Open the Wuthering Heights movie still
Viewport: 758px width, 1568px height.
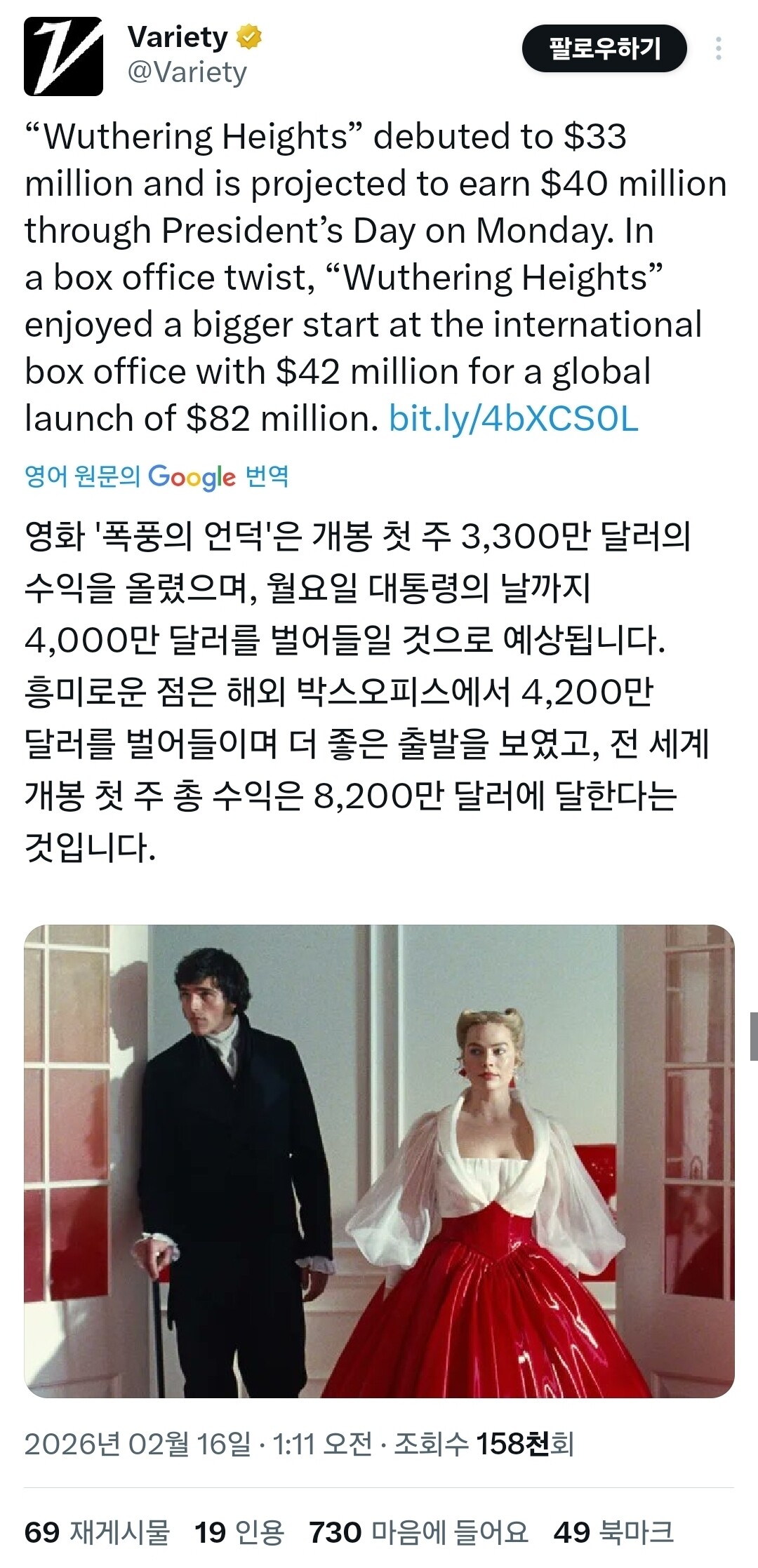tap(379, 1161)
